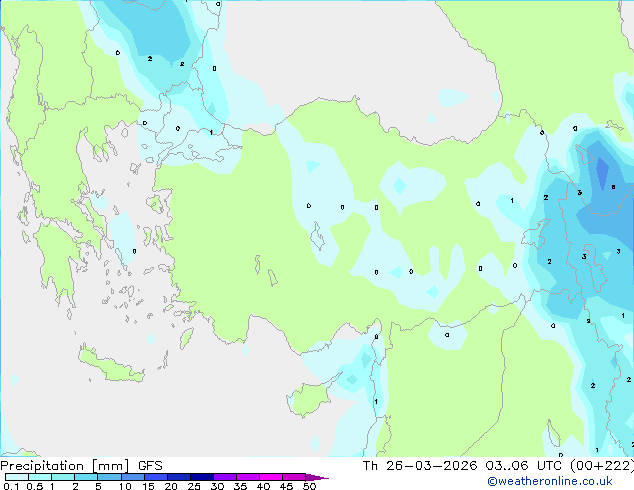Click the legend swatch for 1–2 mm

pos(63,477)
